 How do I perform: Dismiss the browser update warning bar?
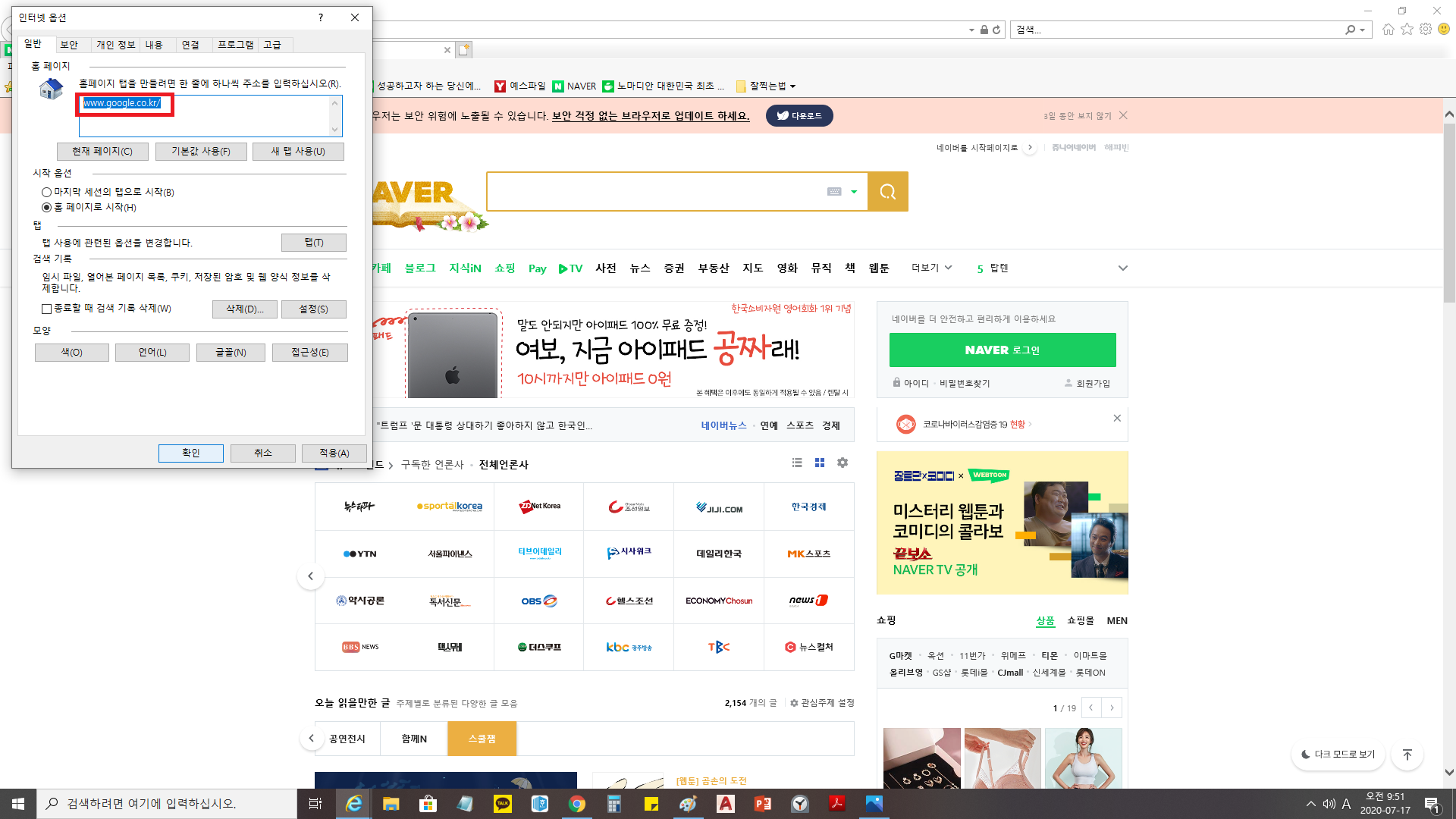(x=1123, y=115)
